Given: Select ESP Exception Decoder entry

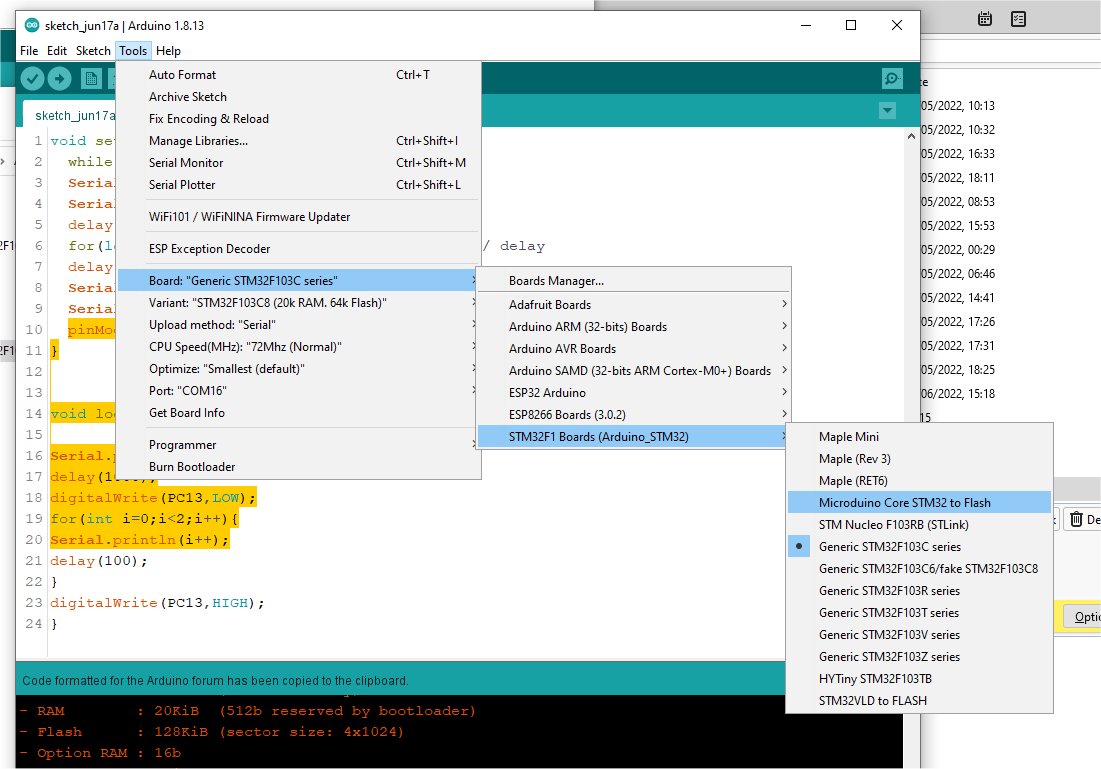Looking at the screenshot, I should [x=299, y=249].
